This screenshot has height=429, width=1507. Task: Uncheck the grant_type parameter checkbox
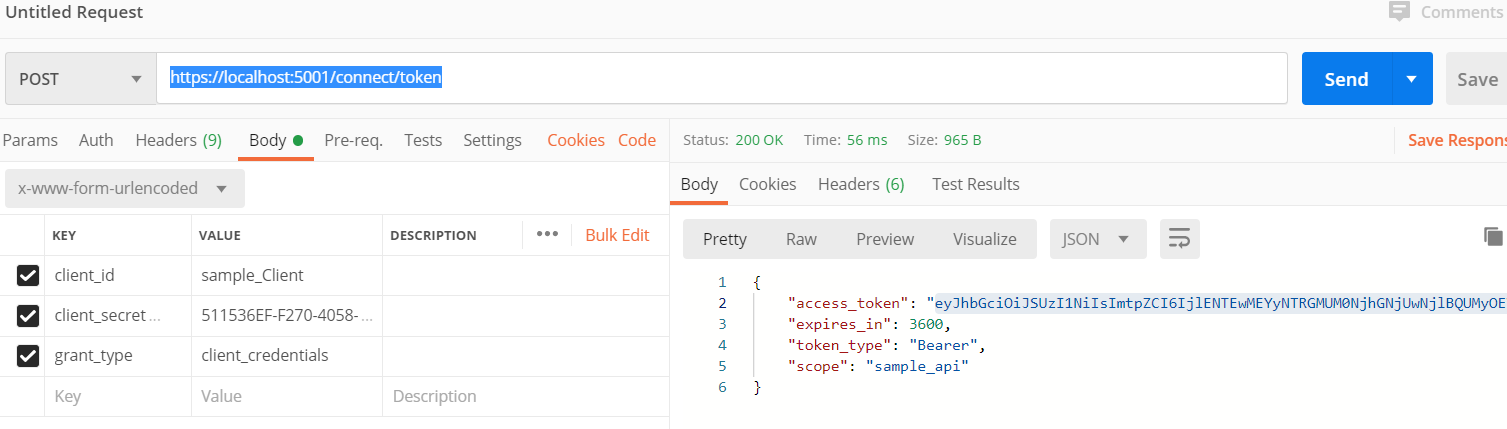pyautogui.click(x=28, y=356)
